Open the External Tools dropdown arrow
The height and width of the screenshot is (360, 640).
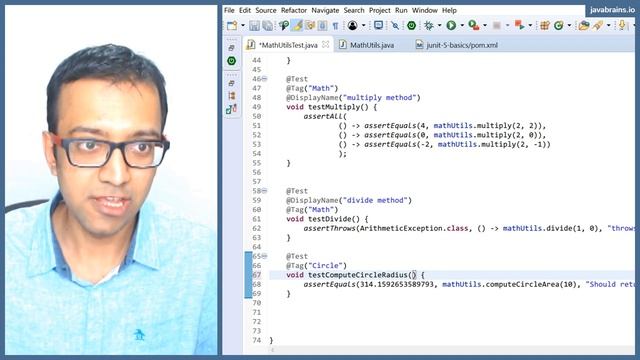point(530,26)
